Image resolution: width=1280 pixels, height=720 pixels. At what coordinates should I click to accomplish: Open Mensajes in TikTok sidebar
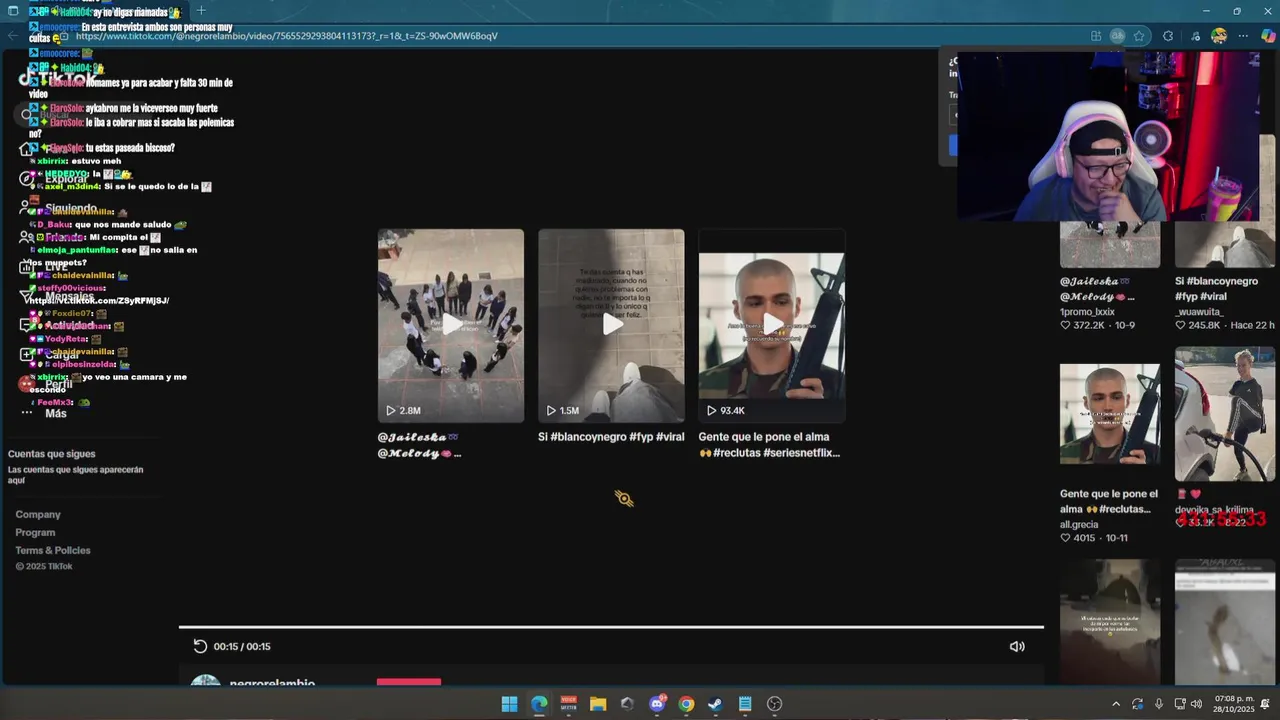(x=57, y=296)
